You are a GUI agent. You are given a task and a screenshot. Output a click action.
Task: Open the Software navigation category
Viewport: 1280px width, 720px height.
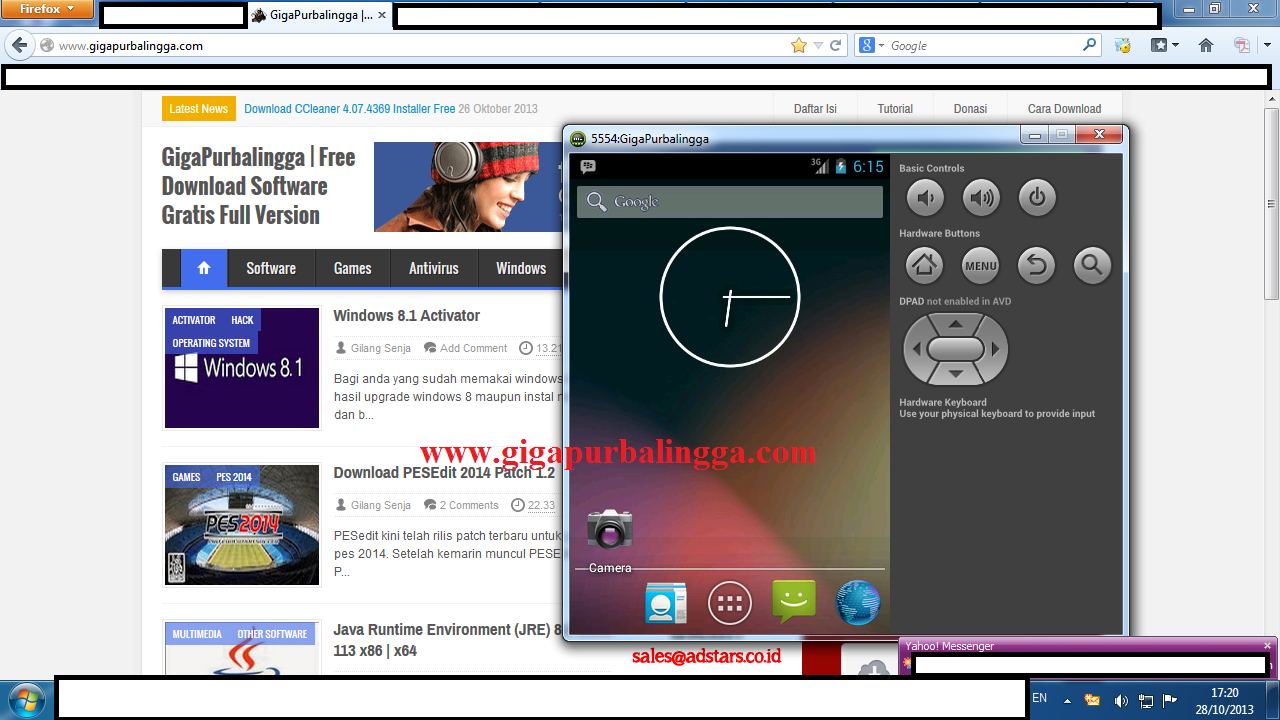(x=271, y=268)
